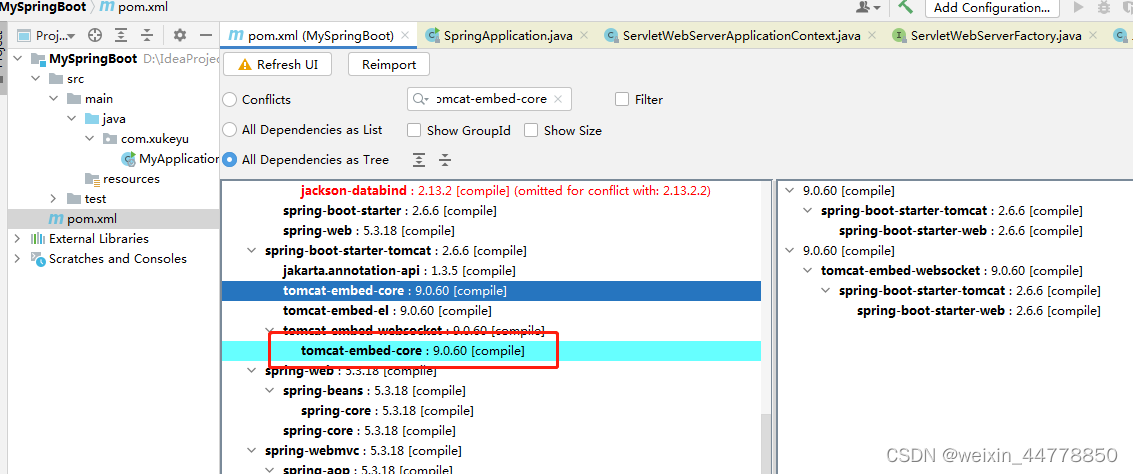Collapse the src folder node

(35, 79)
